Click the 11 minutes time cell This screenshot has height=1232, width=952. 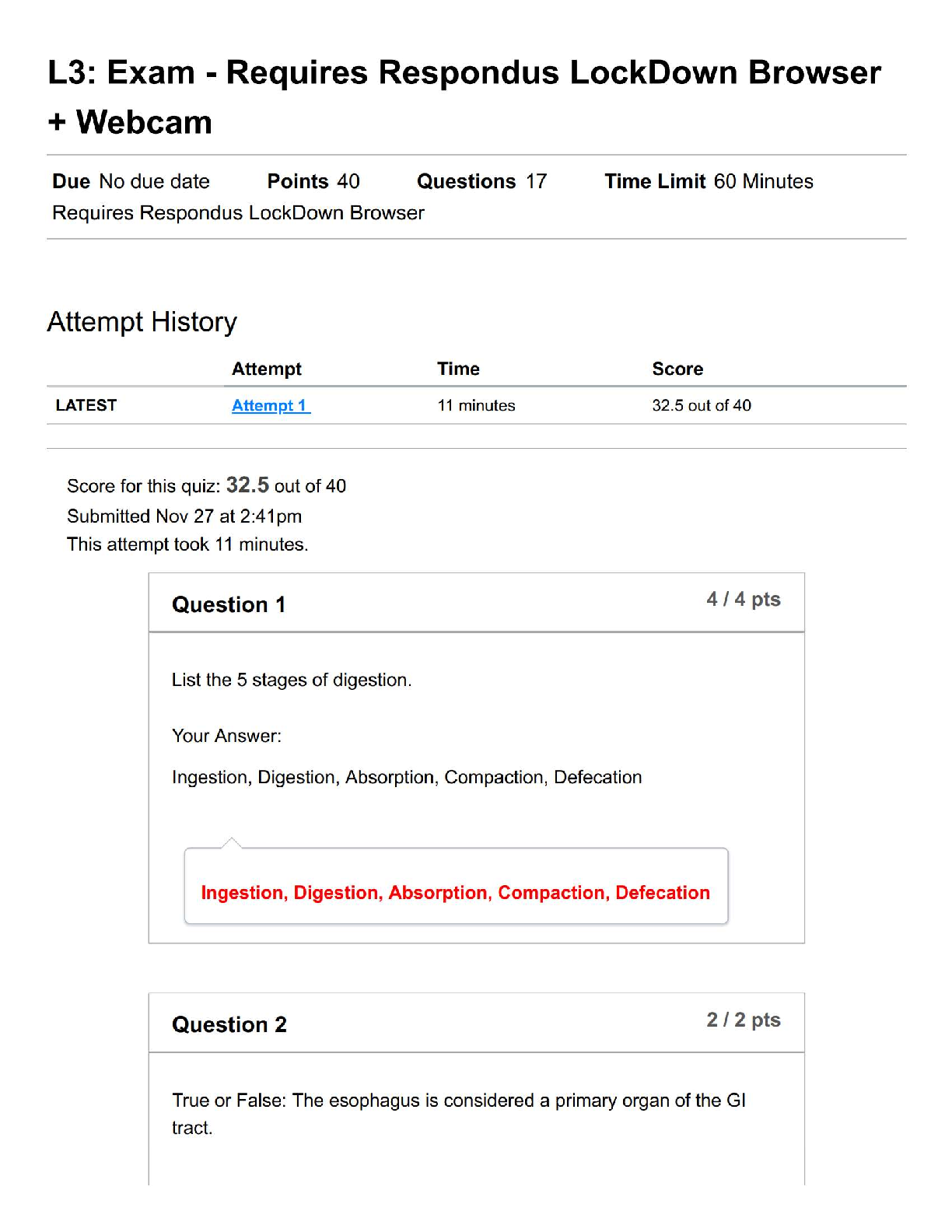[x=476, y=405]
